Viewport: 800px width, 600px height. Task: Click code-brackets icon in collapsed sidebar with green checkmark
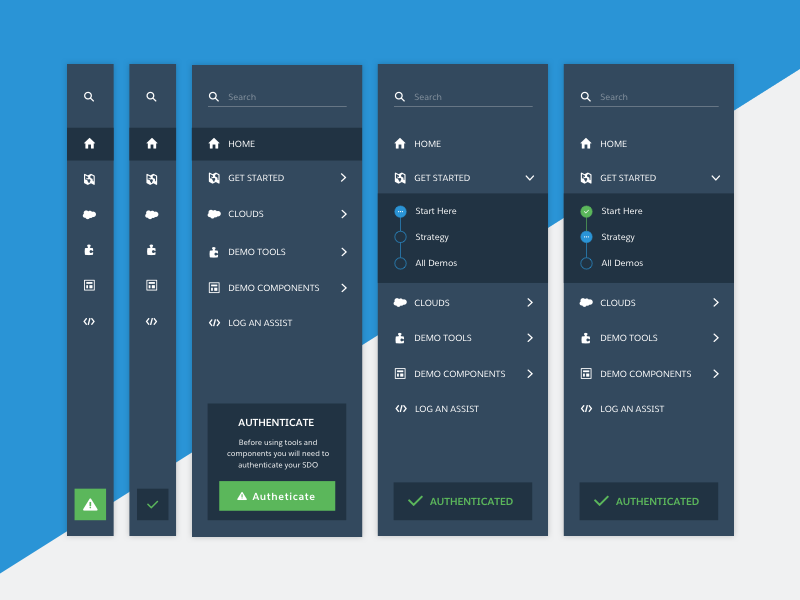[151, 321]
